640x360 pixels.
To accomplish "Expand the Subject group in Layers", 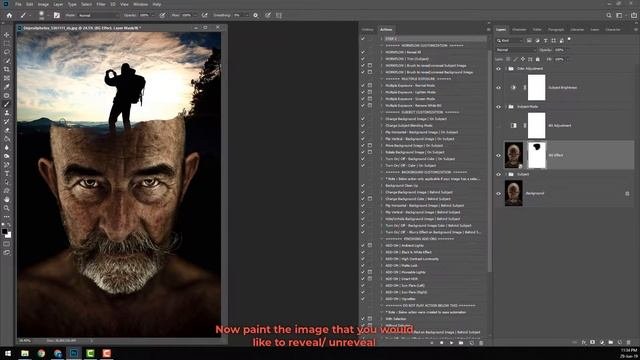I will click(x=506, y=174).
